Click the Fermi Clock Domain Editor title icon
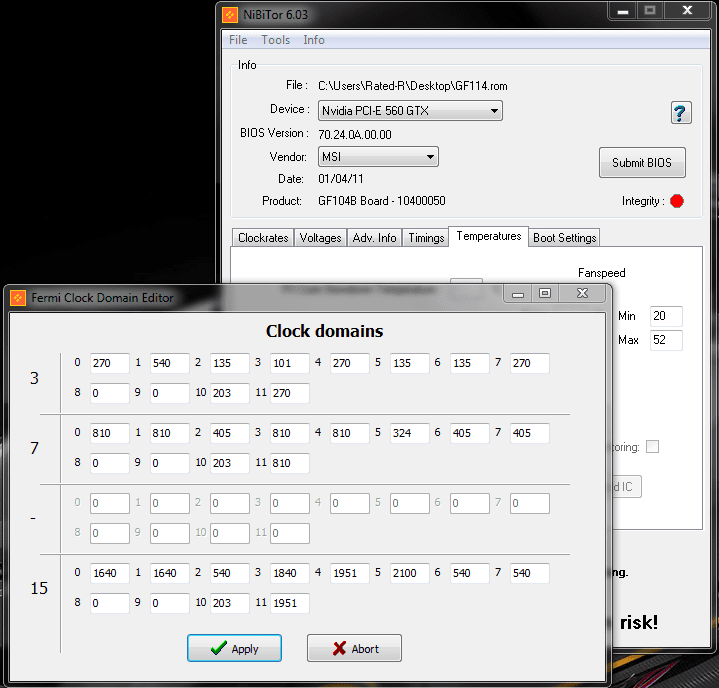The width and height of the screenshot is (719, 688). [18, 298]
